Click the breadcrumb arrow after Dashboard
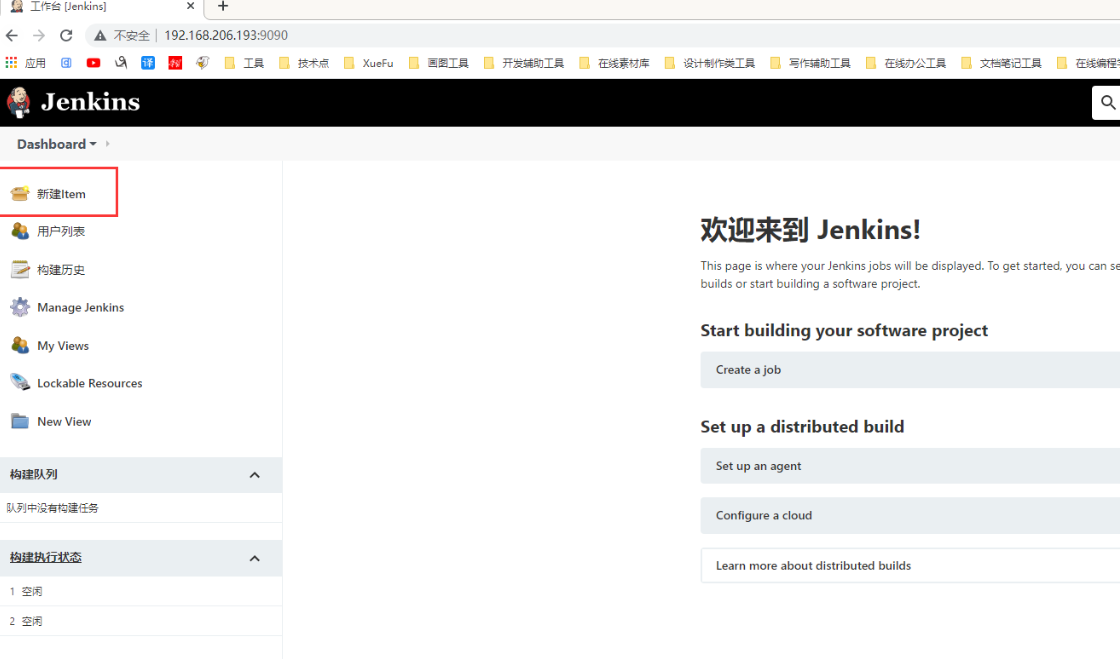 [108, 144]
